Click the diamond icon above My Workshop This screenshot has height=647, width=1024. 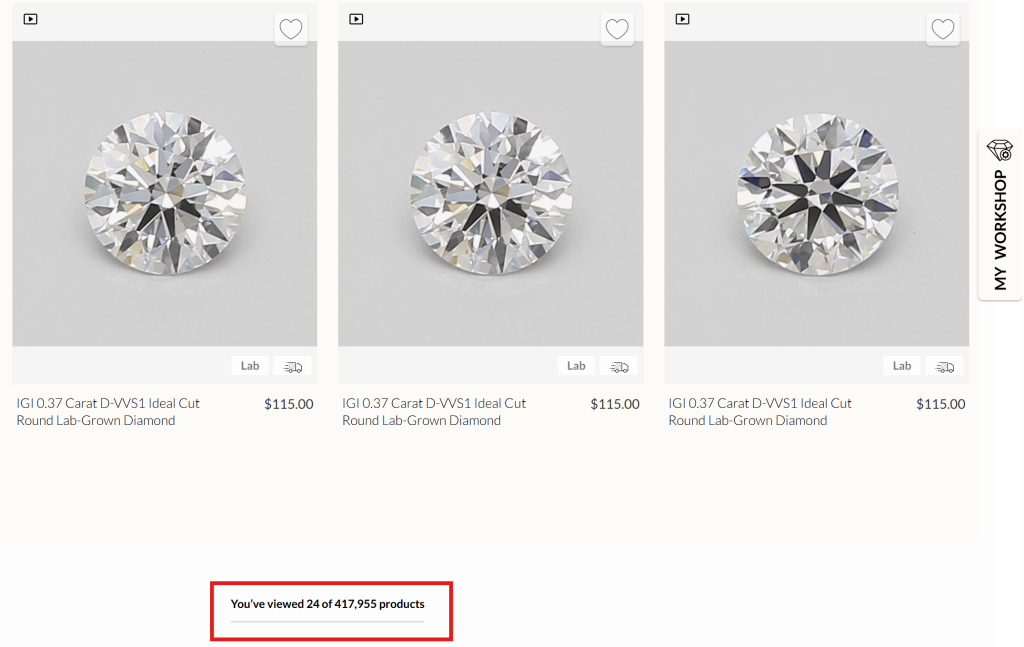pos(999,150)
